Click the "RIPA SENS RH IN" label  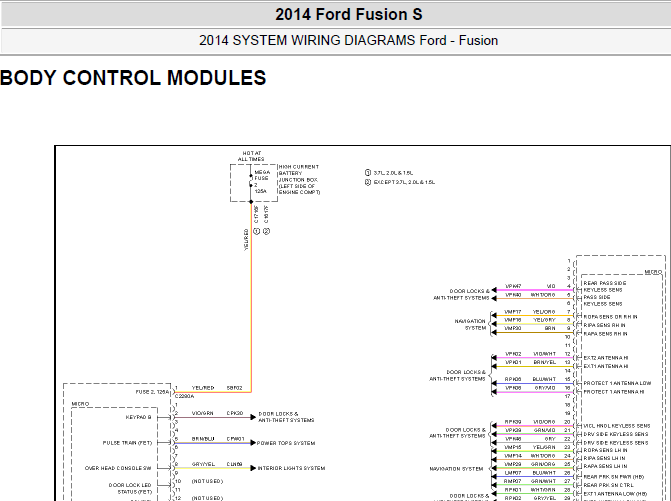pos(604,325)
